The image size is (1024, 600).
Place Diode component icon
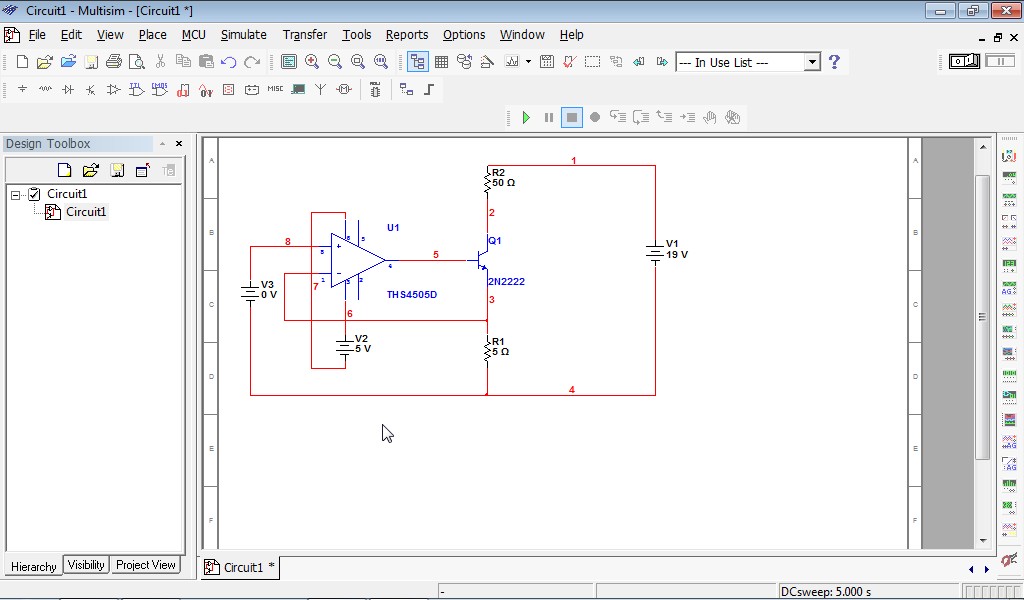click(68, 89)
